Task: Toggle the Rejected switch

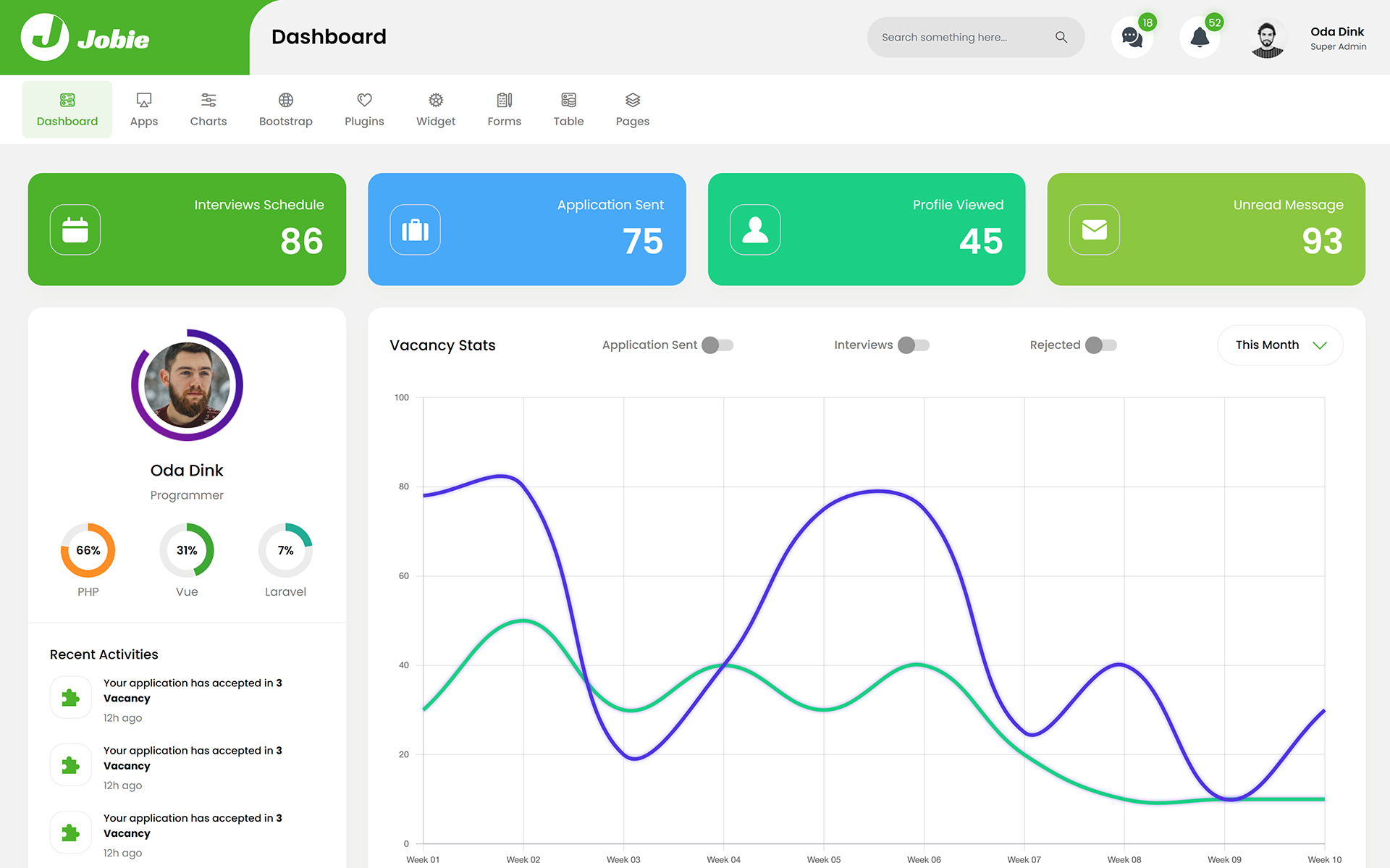Action: [1101, 345]
